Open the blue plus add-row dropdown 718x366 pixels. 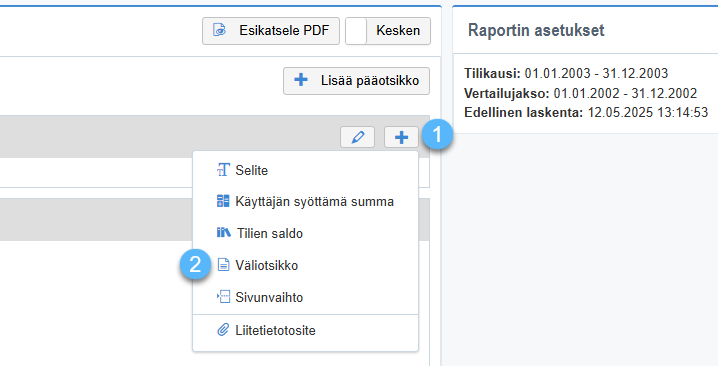click(x=401, y=137)
